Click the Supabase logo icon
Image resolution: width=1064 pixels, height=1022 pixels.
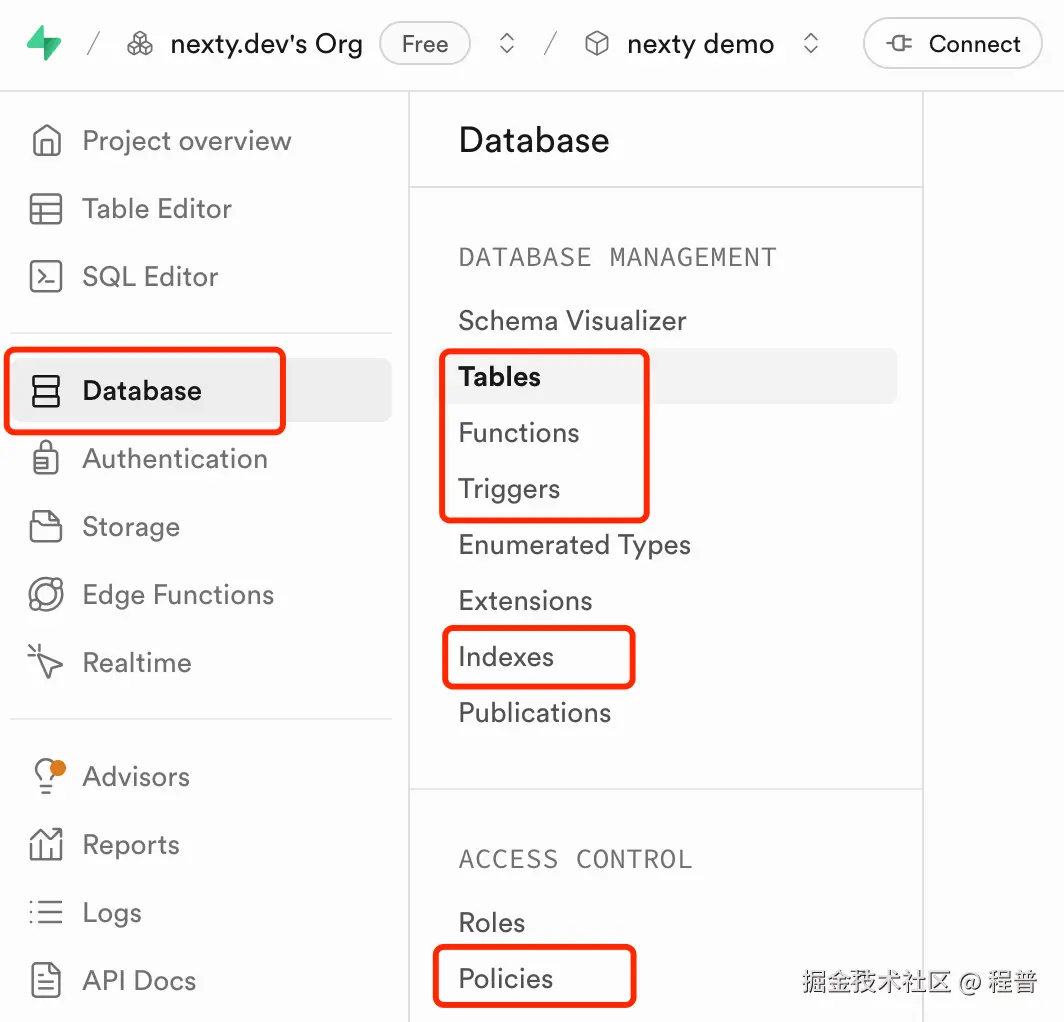[x=44, y=44]
